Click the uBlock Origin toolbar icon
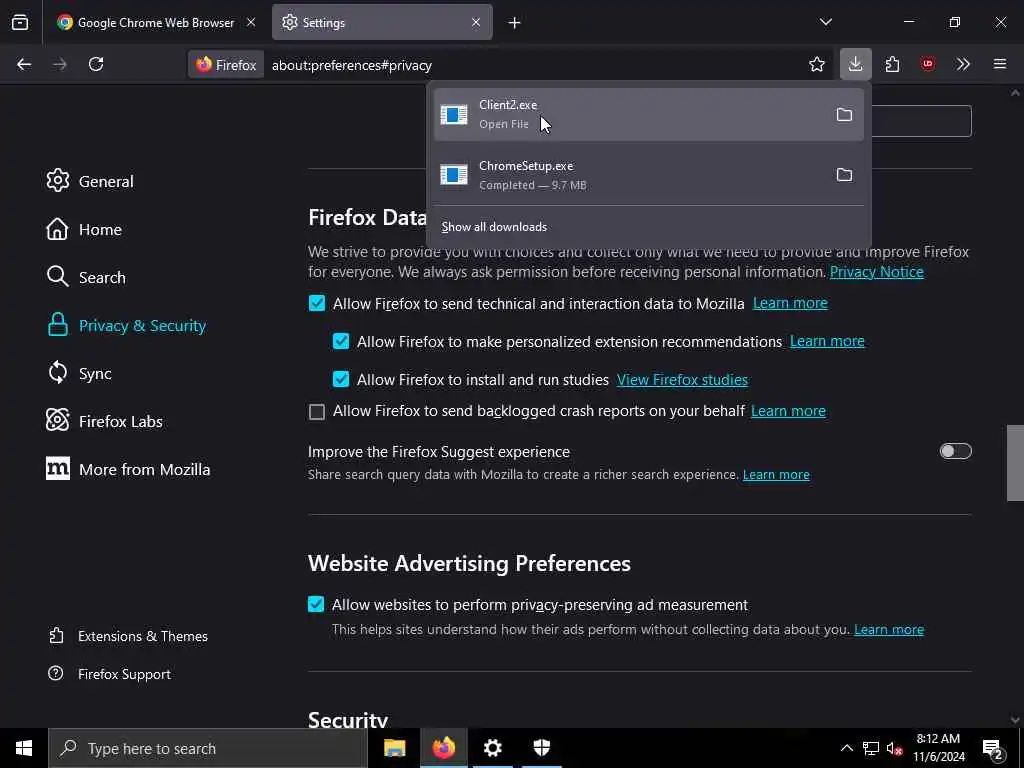Viewport: 1024px width, 768px height. (928, 64)
